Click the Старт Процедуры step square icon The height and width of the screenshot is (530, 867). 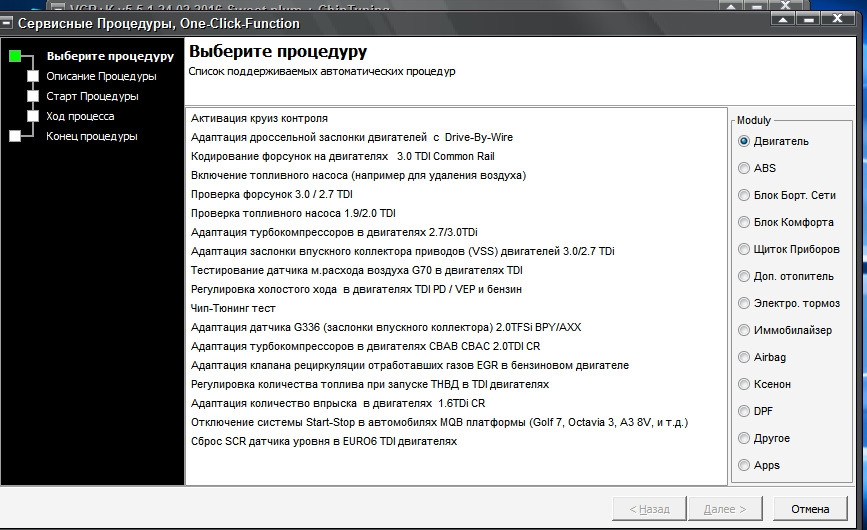click(33, 96)
